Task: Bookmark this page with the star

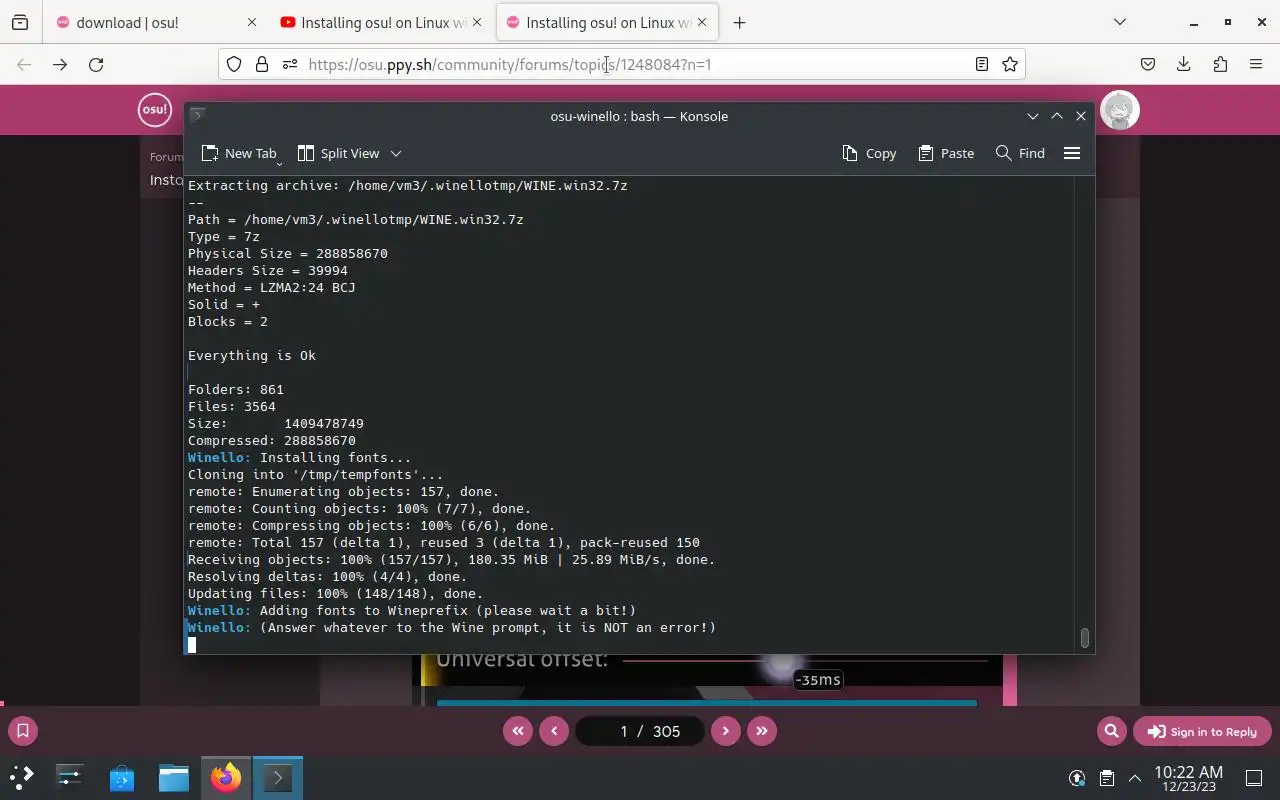Action: pos(1010,64)
